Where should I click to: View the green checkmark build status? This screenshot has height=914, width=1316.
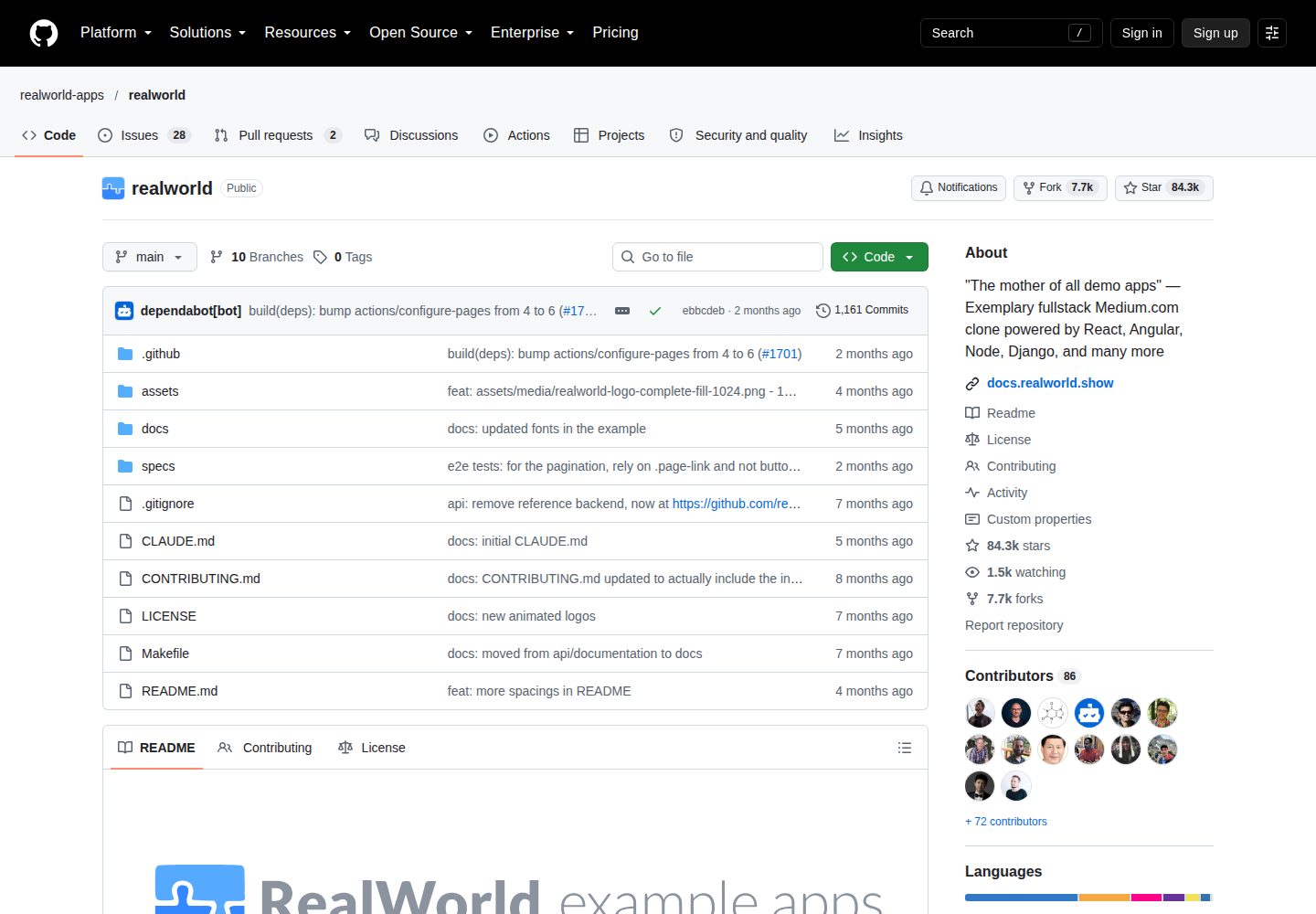click(655, 311)
